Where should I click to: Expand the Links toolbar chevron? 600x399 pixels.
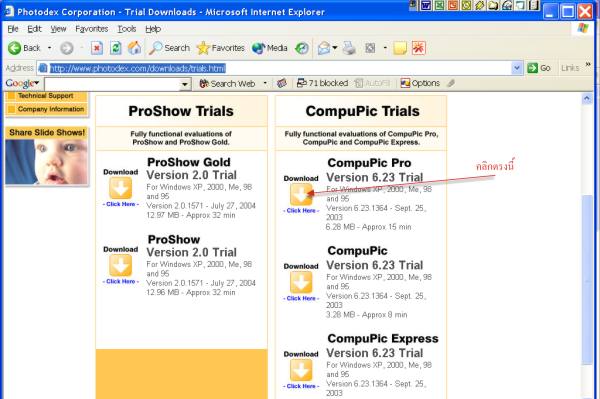pos(588,64)
